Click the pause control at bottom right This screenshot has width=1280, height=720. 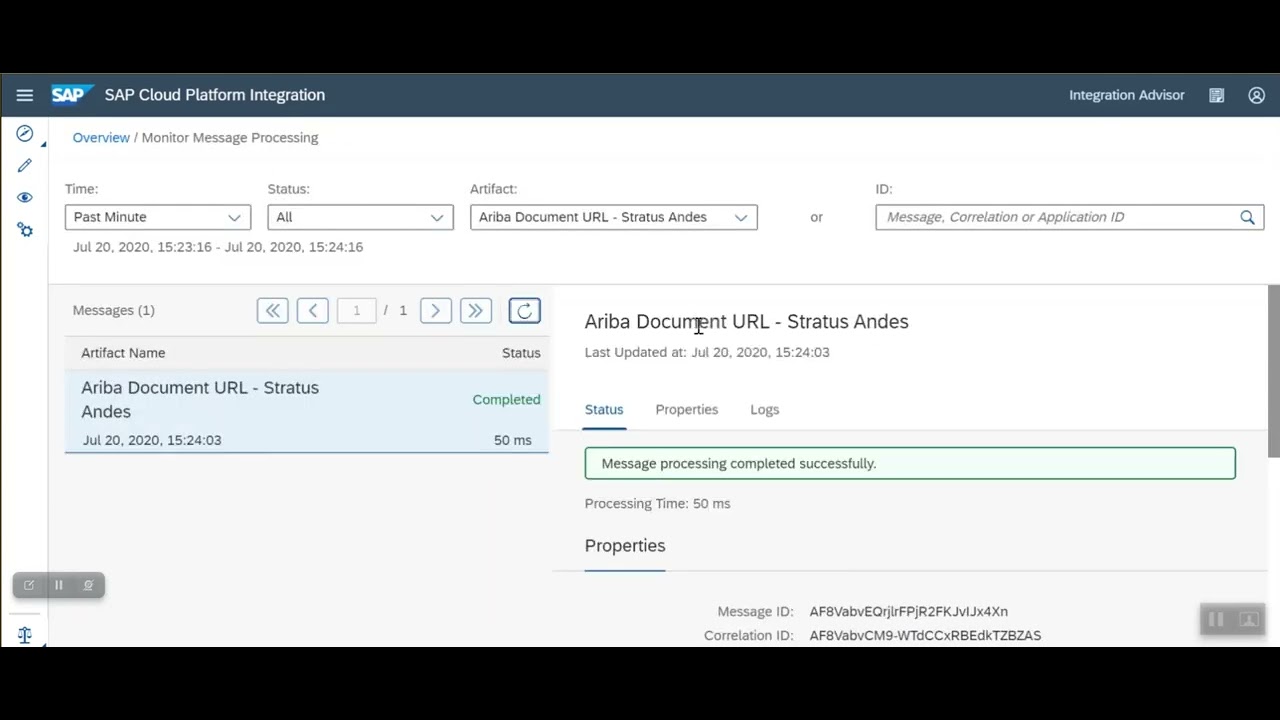coord(1216,620)
